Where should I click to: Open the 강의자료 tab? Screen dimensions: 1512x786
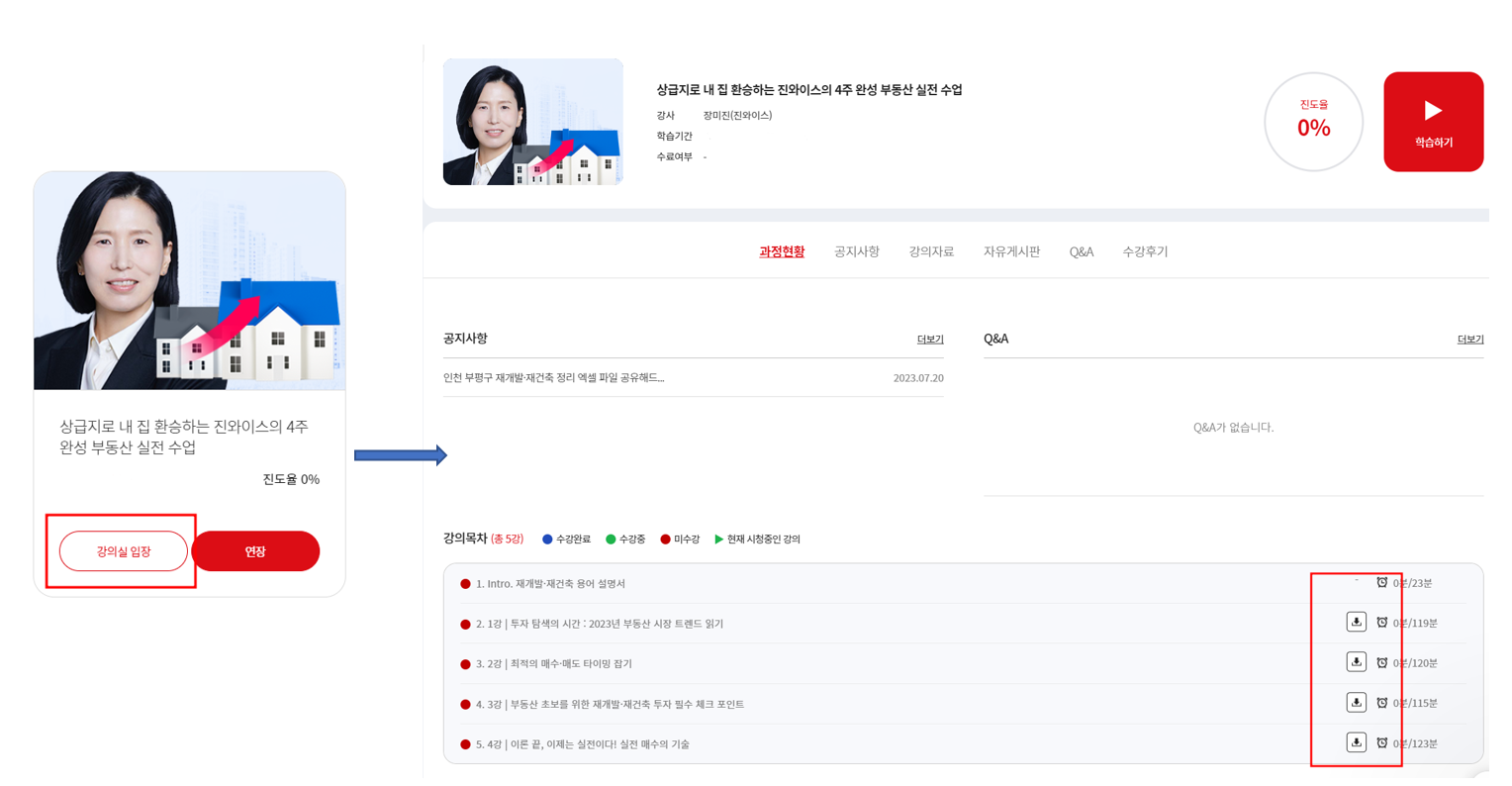pyautogui.click(x=931, y=251)
